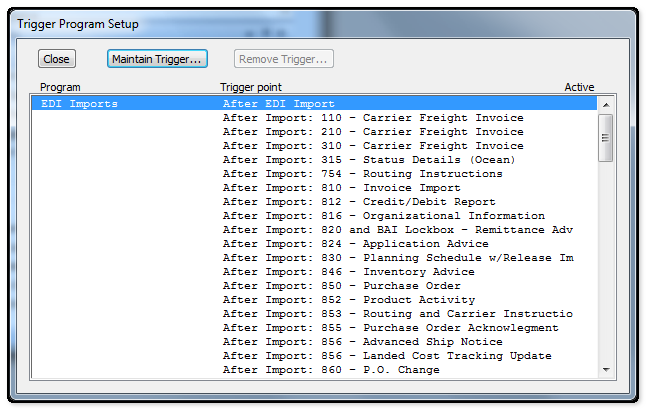Click the Trigger point column header

click(x=251, y=88)
